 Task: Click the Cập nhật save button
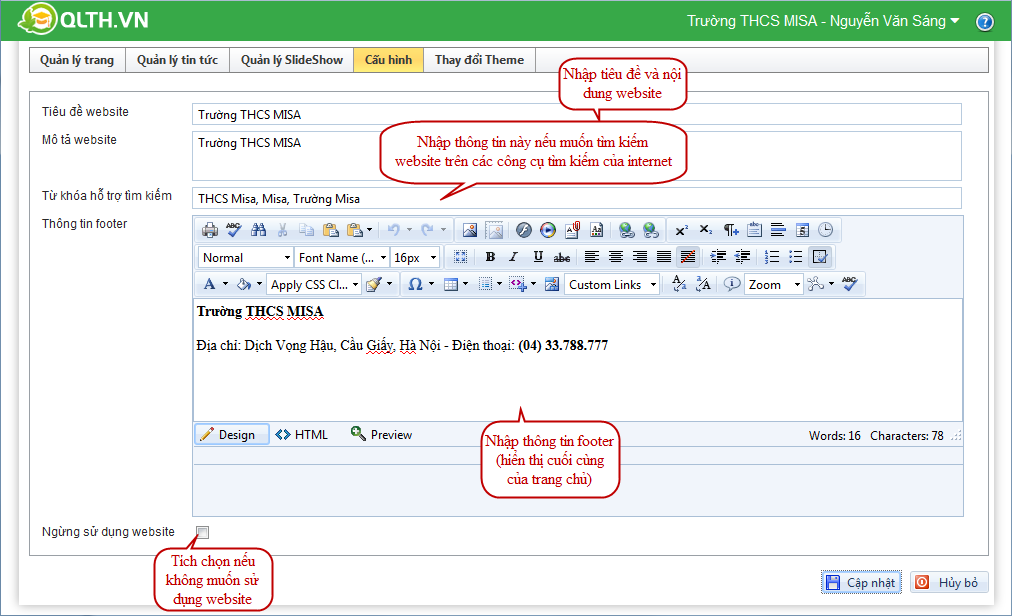(x=860, y=583)
